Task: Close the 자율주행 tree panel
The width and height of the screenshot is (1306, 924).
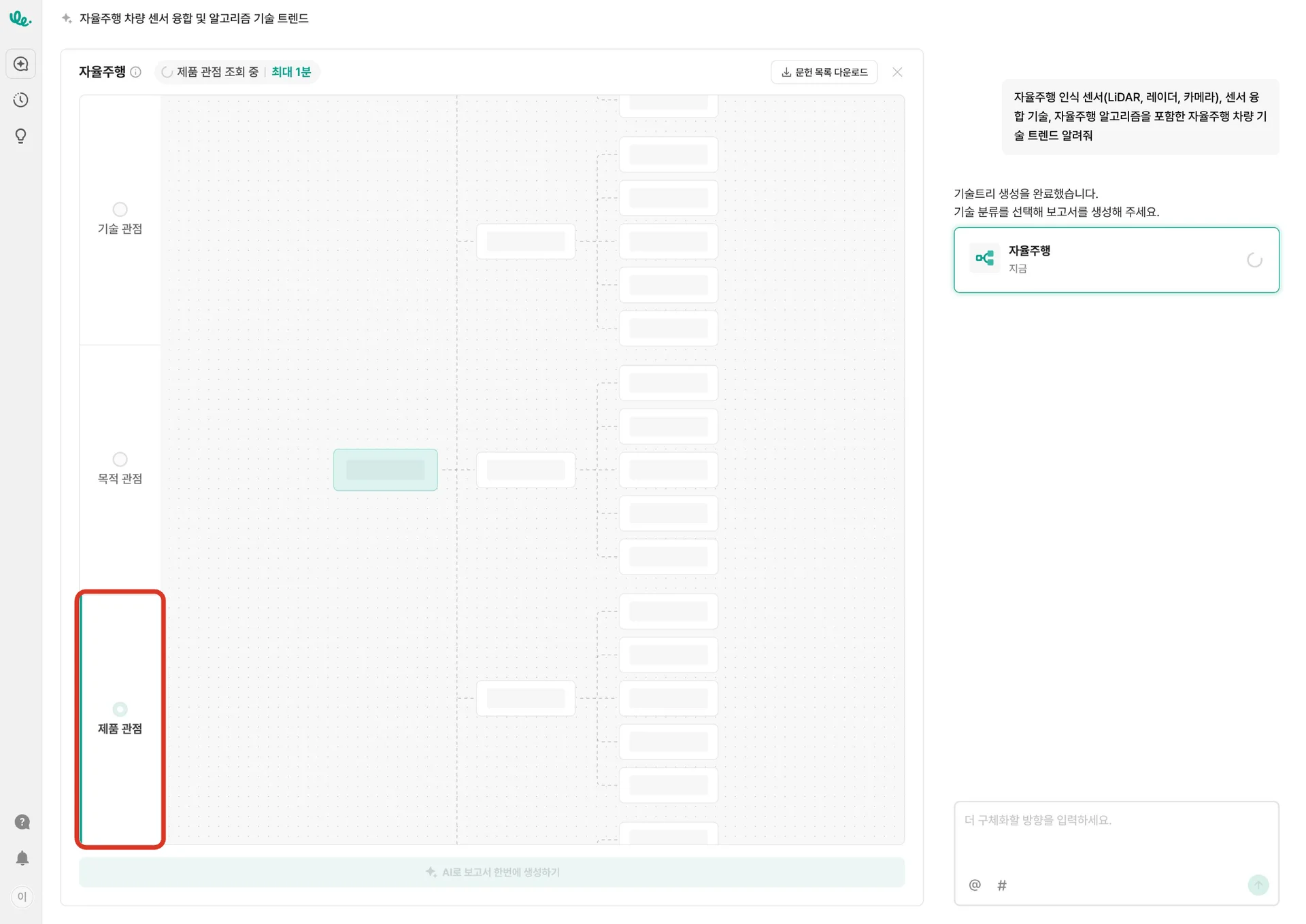Action: [x=897, y=72]
